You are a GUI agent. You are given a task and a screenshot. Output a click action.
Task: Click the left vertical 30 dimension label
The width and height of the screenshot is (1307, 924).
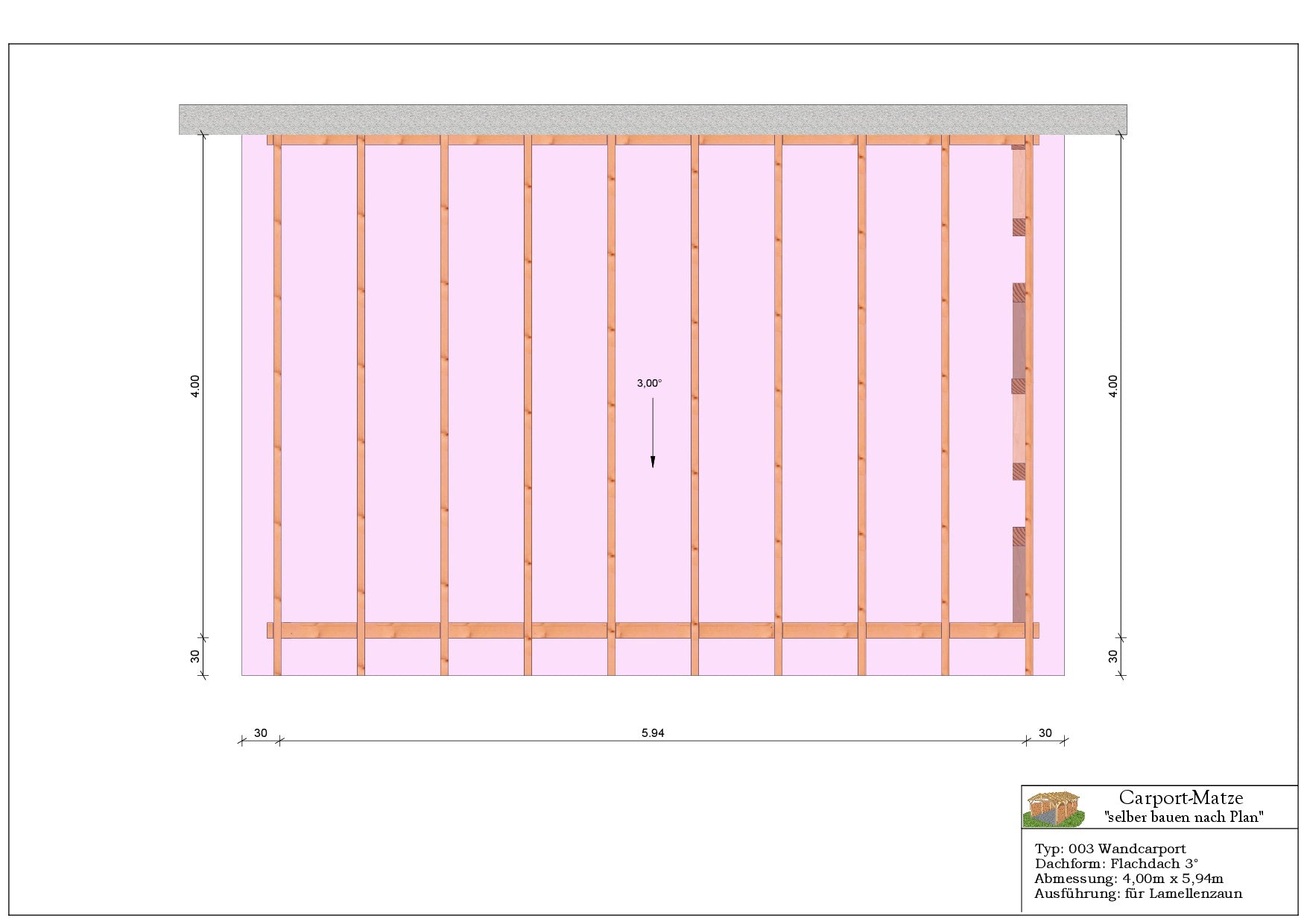click(x=195, y=656)
